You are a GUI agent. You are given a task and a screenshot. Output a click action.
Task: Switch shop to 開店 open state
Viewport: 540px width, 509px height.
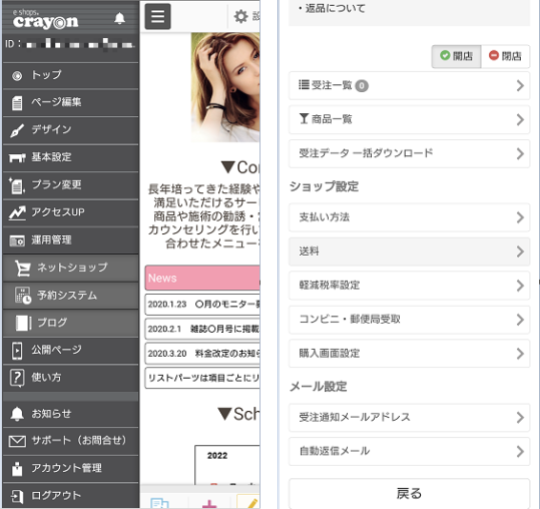(x=456, y=56)
